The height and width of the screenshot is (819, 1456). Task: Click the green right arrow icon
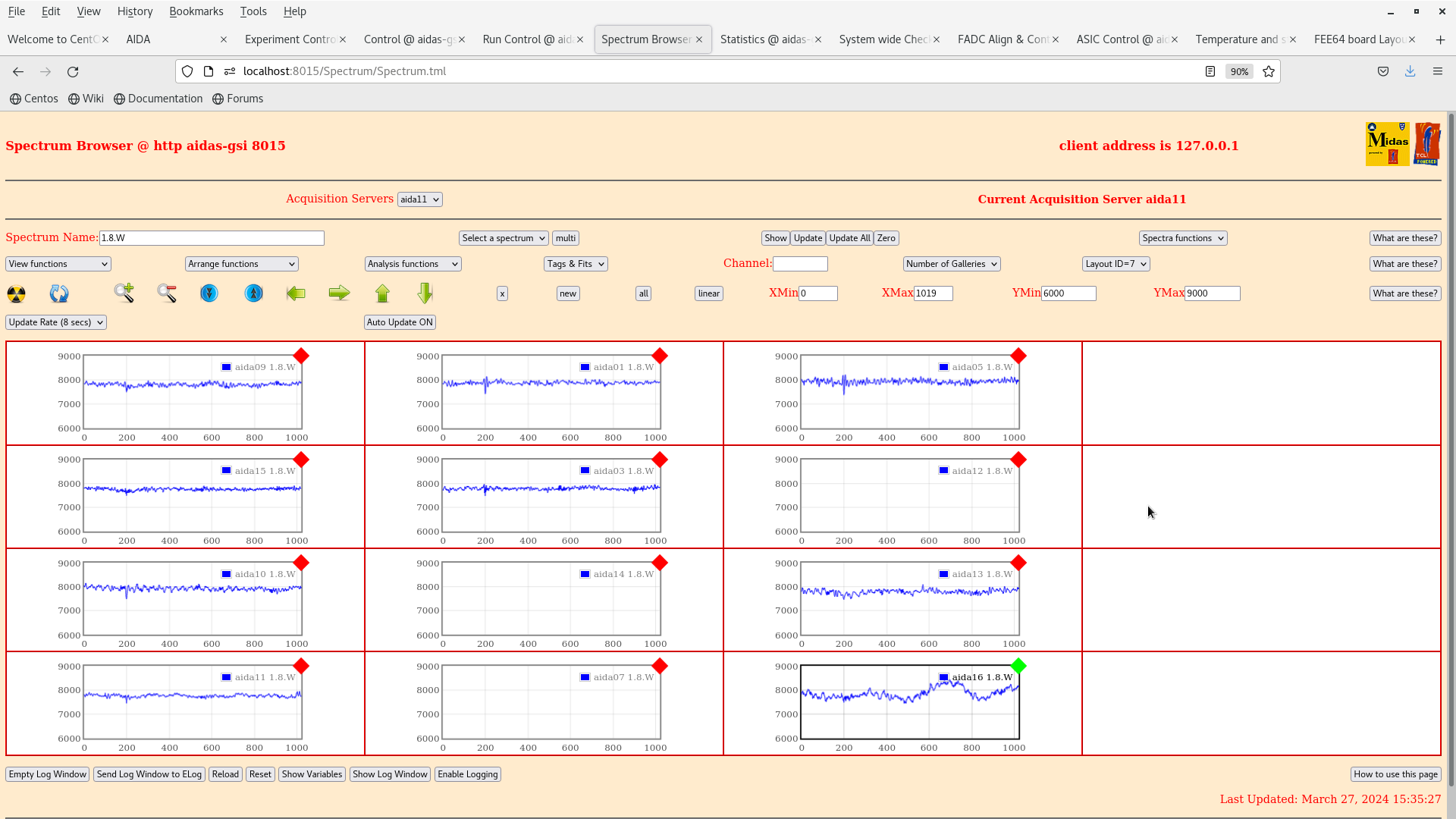[339, 293]
